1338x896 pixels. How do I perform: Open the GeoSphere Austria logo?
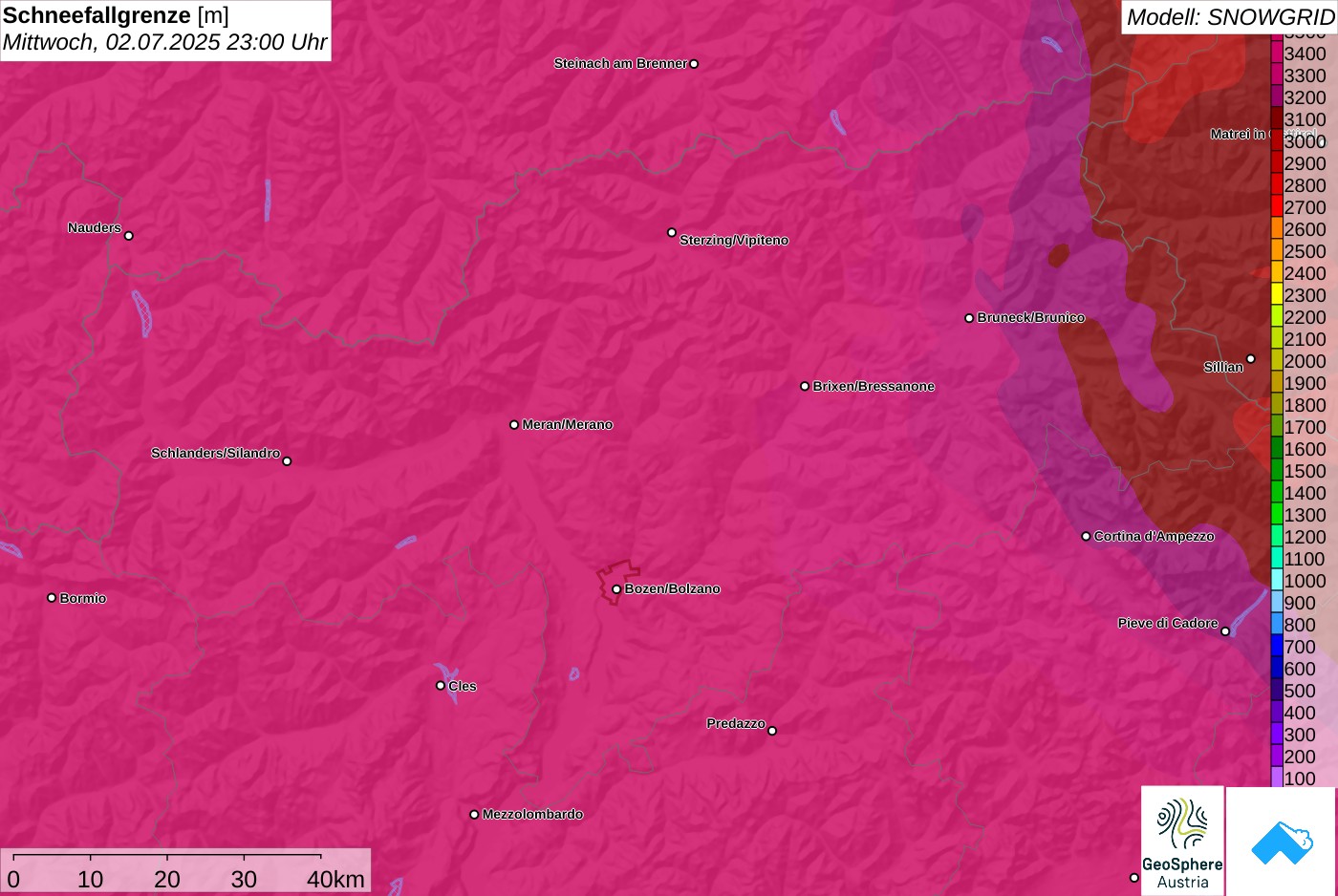1182,841
